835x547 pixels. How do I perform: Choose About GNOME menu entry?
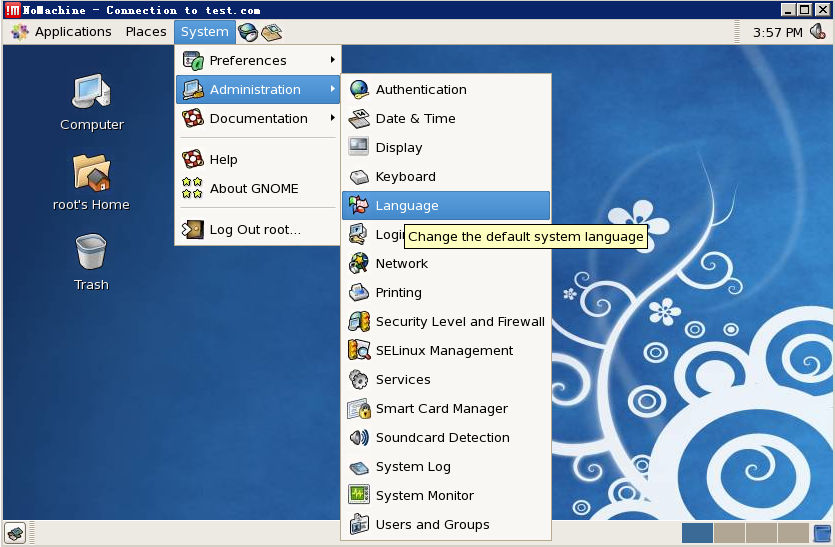click(258, 189)
